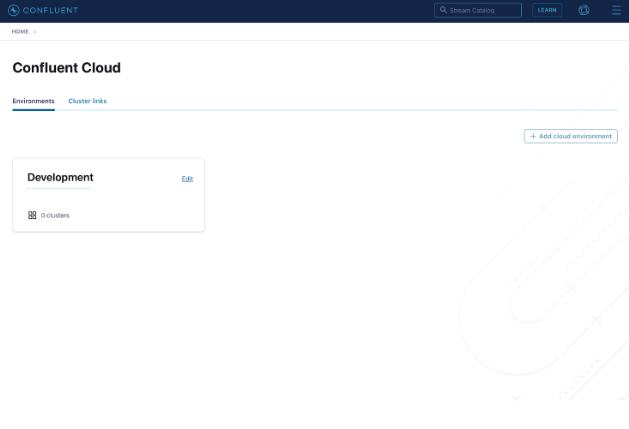Open the Development environment card

point(108,195)
